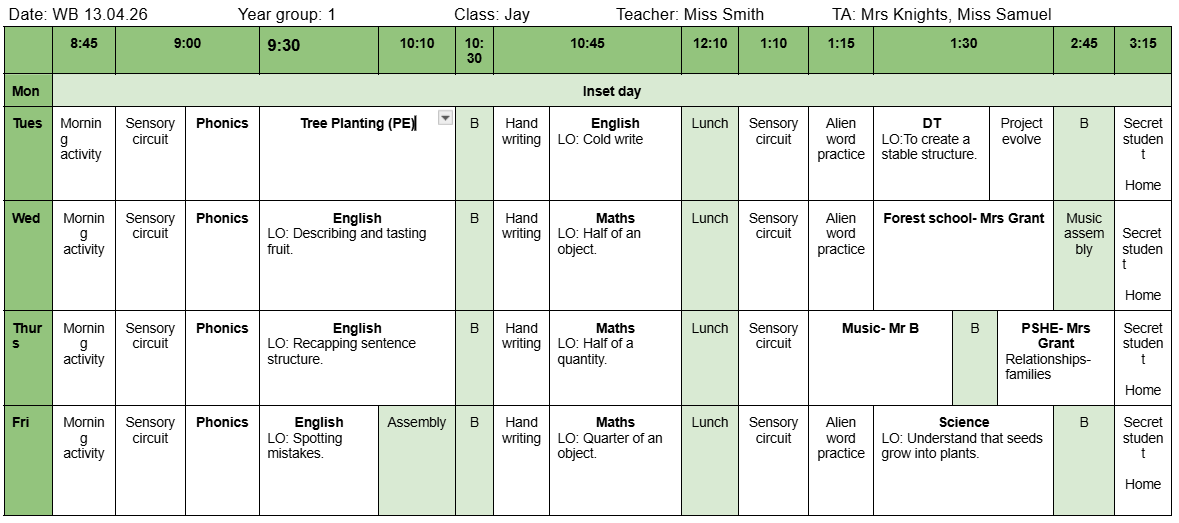Image resolution: width=1179 pixels, height=523 pixels.
Task: Click the Mon row header
Action: click(x=27, y=91)
